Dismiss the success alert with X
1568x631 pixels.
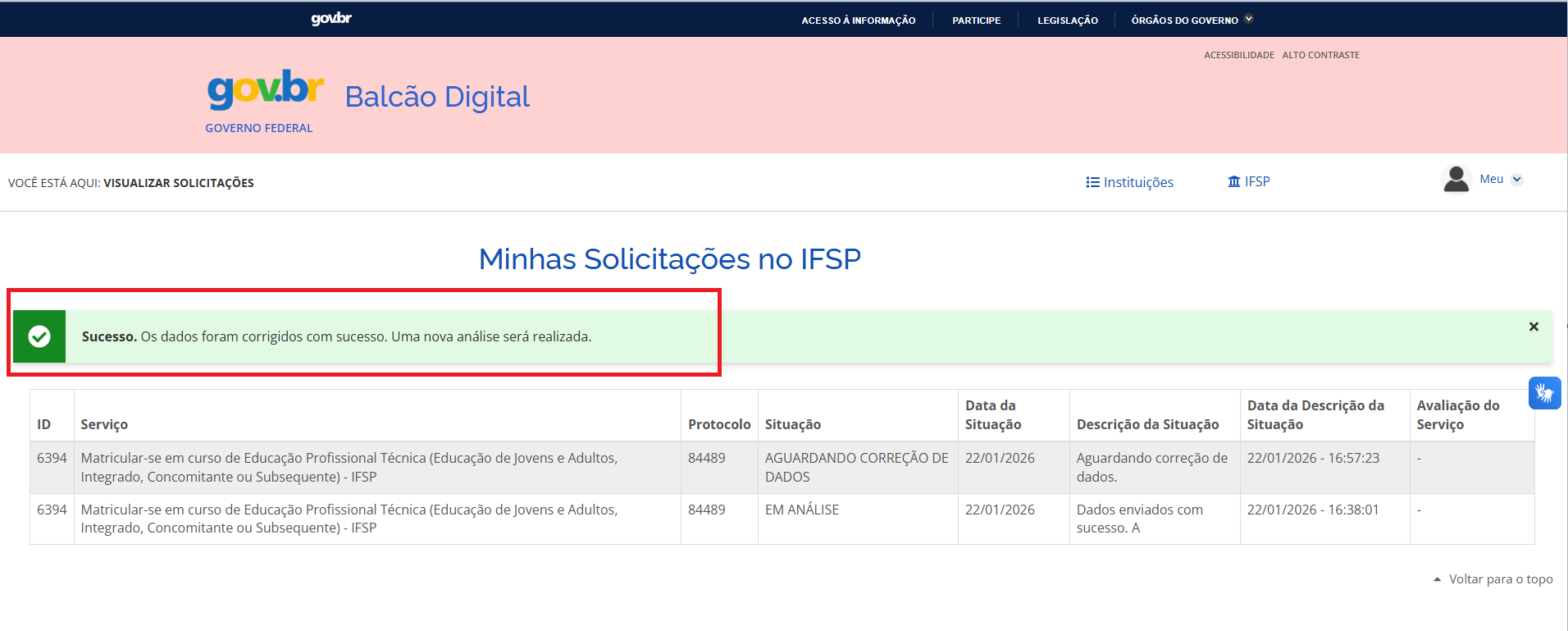point(1534,327)
